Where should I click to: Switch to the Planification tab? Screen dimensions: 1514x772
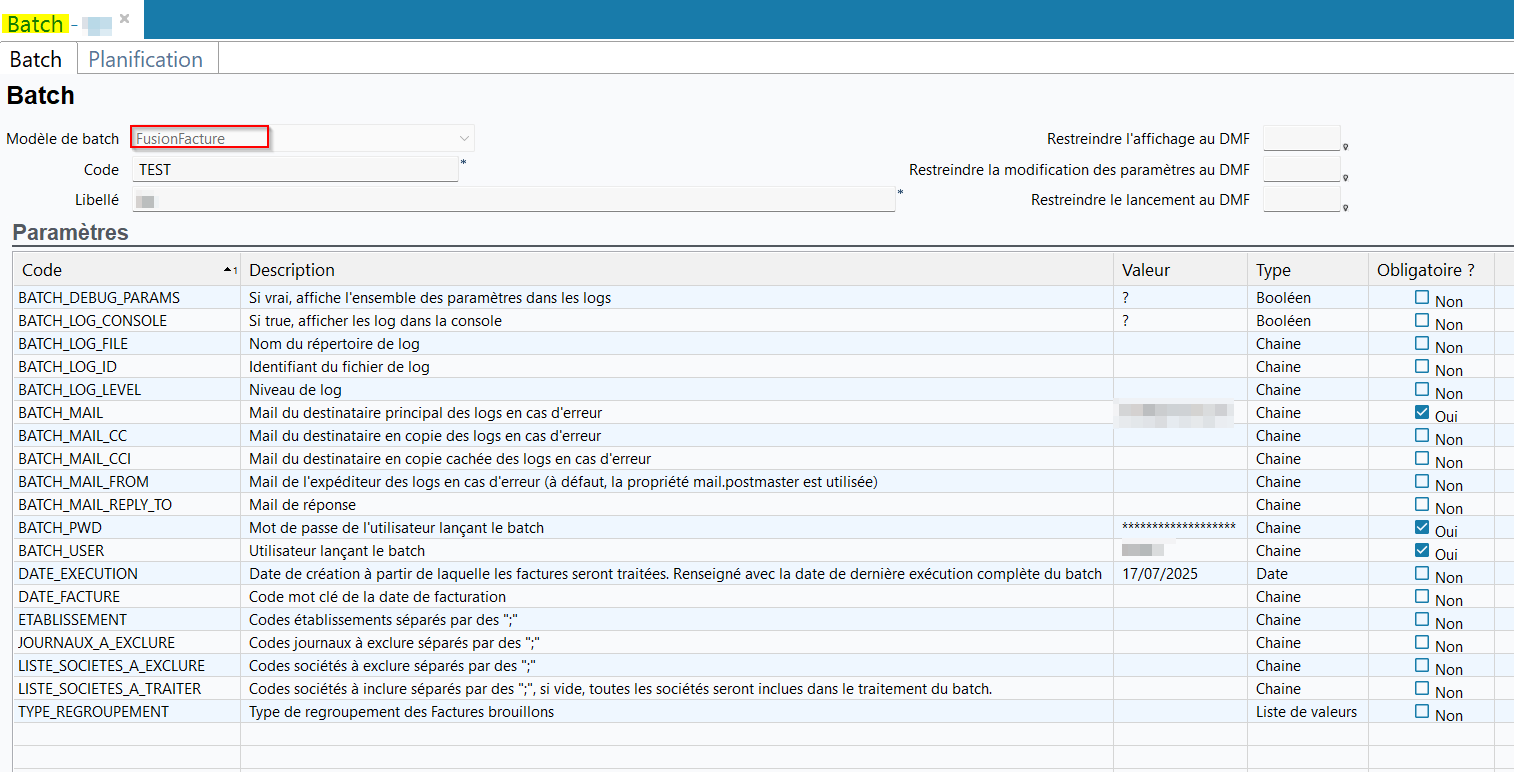(x=146, y=59)
